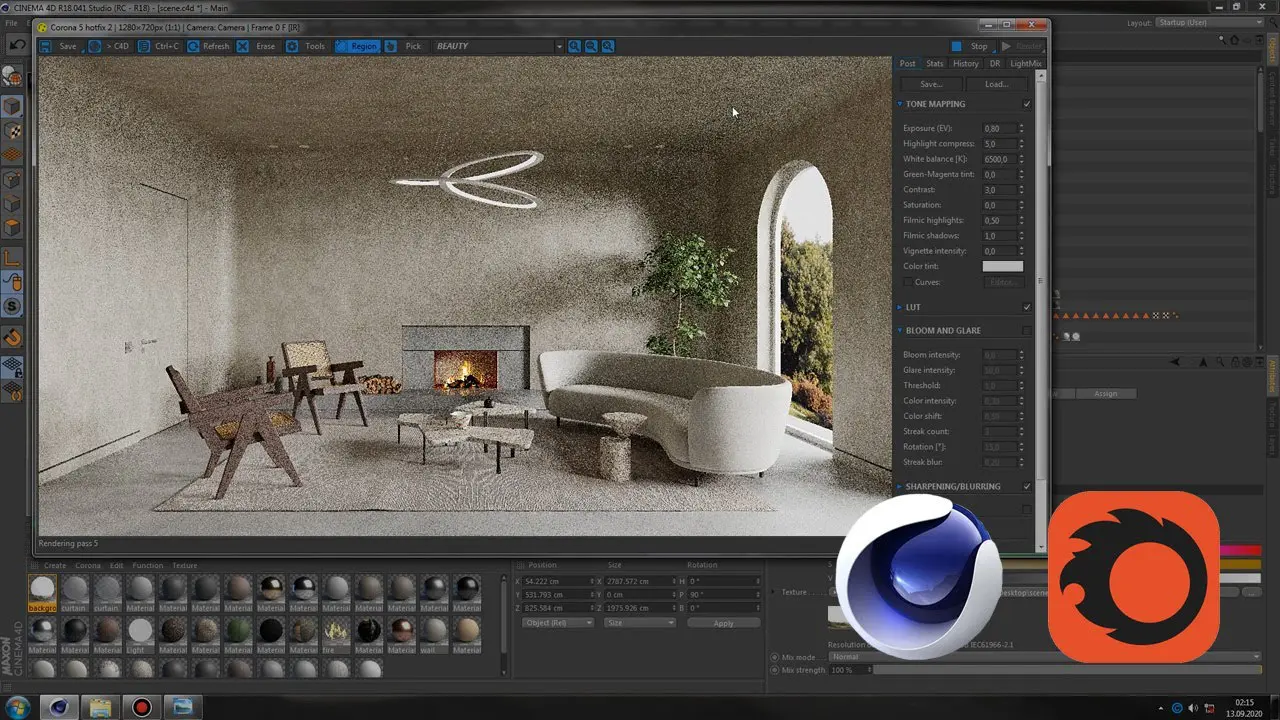This screenshot has width=1280, height=720.
Task: Switch to the LightMix tab
Action: pos(1025,63)
